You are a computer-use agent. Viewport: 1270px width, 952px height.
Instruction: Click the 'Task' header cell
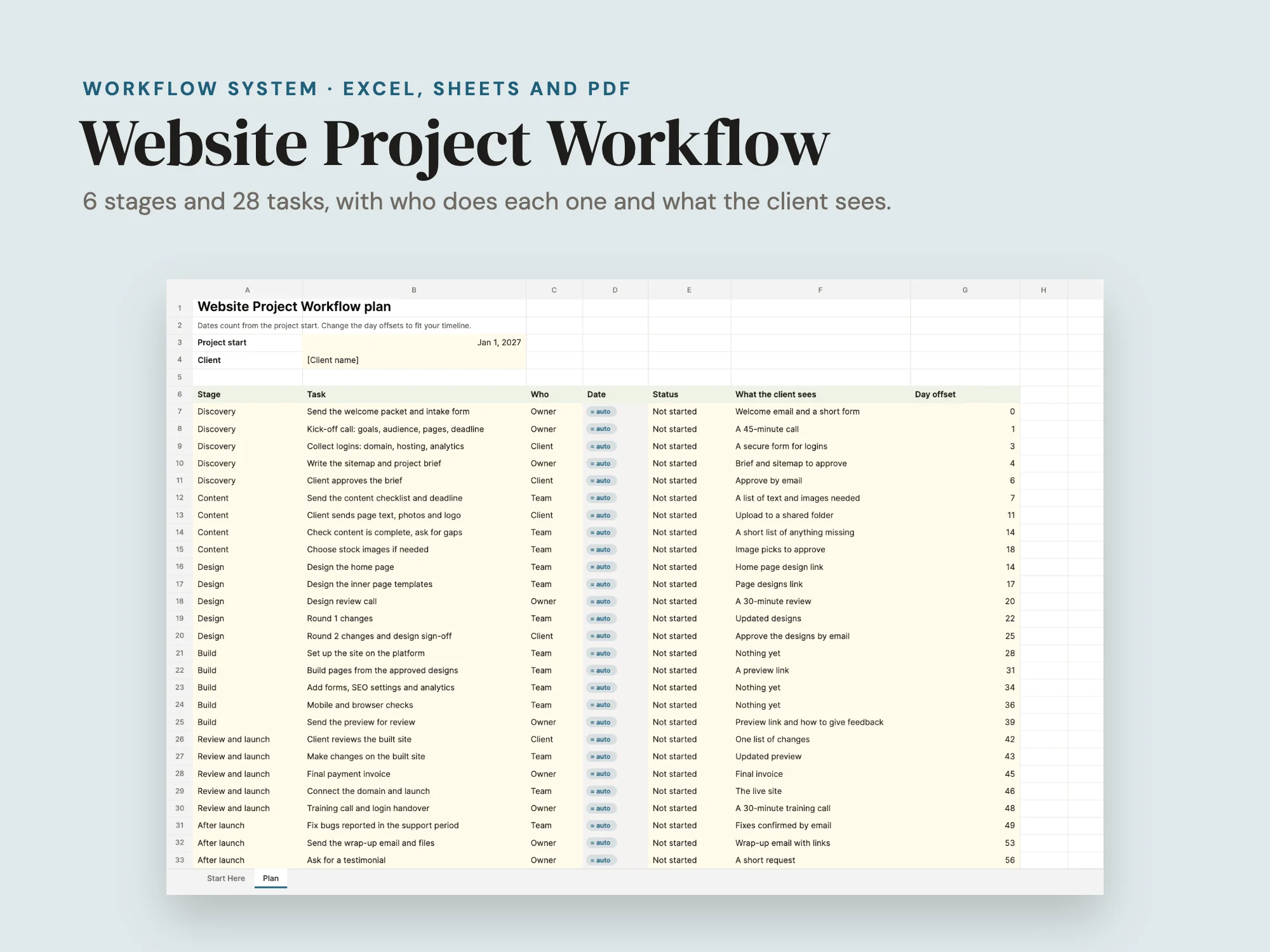point(414,394)
